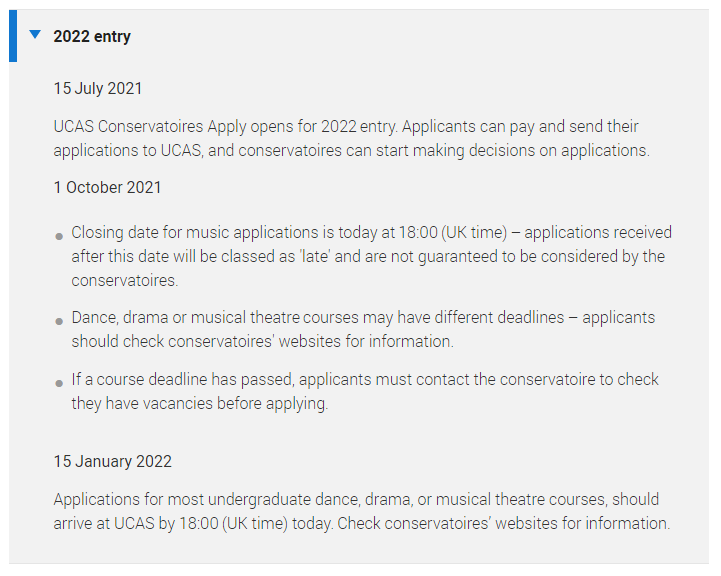Click "should check conservatoires' websites for information" line
Viewport: 721px width, 576px height.
[262, 342]
